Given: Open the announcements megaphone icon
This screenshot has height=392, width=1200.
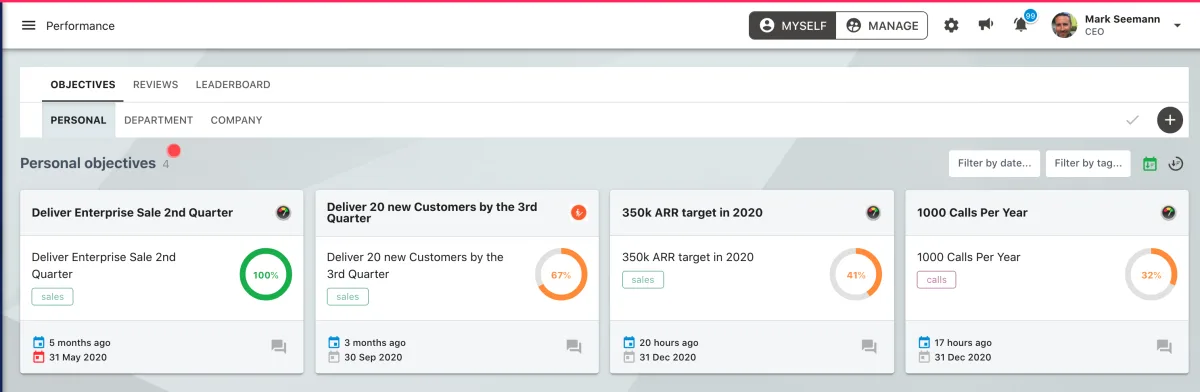Looking at the screenshot, I should pyautogui.click(x=986, y=25).
